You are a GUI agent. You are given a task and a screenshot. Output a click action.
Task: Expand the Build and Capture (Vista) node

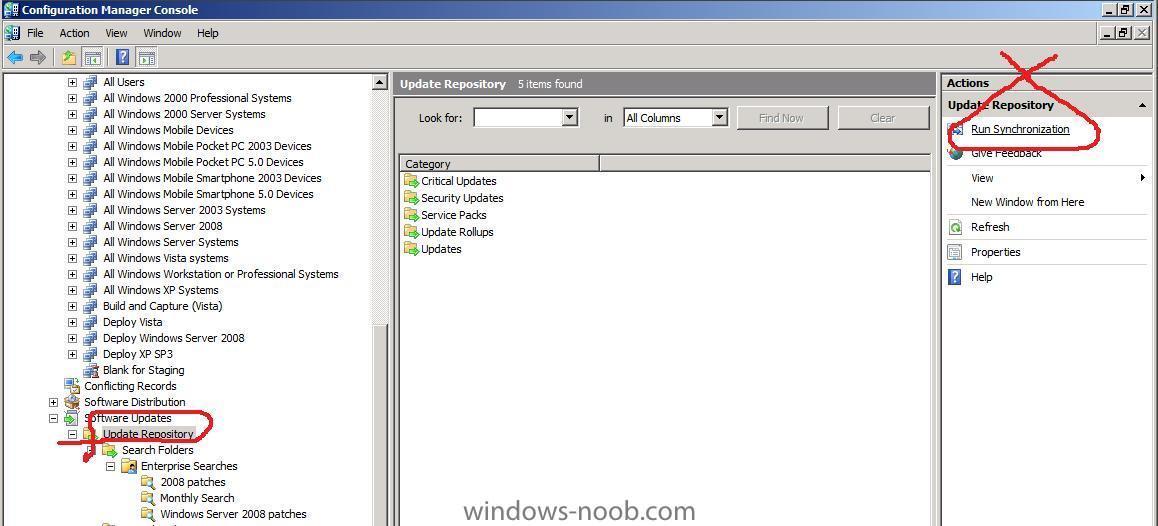(x=72, y=306)
